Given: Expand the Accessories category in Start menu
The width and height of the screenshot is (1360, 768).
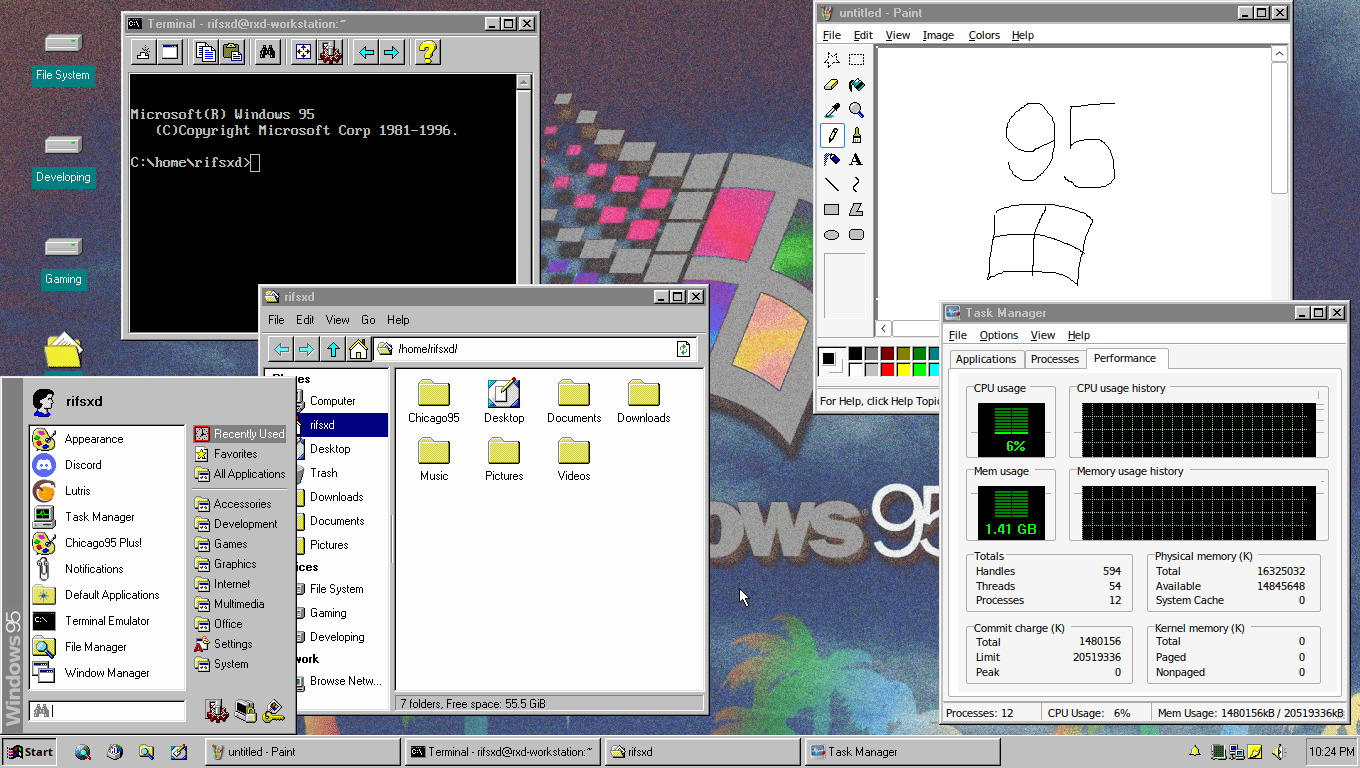Looking at the screenshot, I should (x=240, y=504).
